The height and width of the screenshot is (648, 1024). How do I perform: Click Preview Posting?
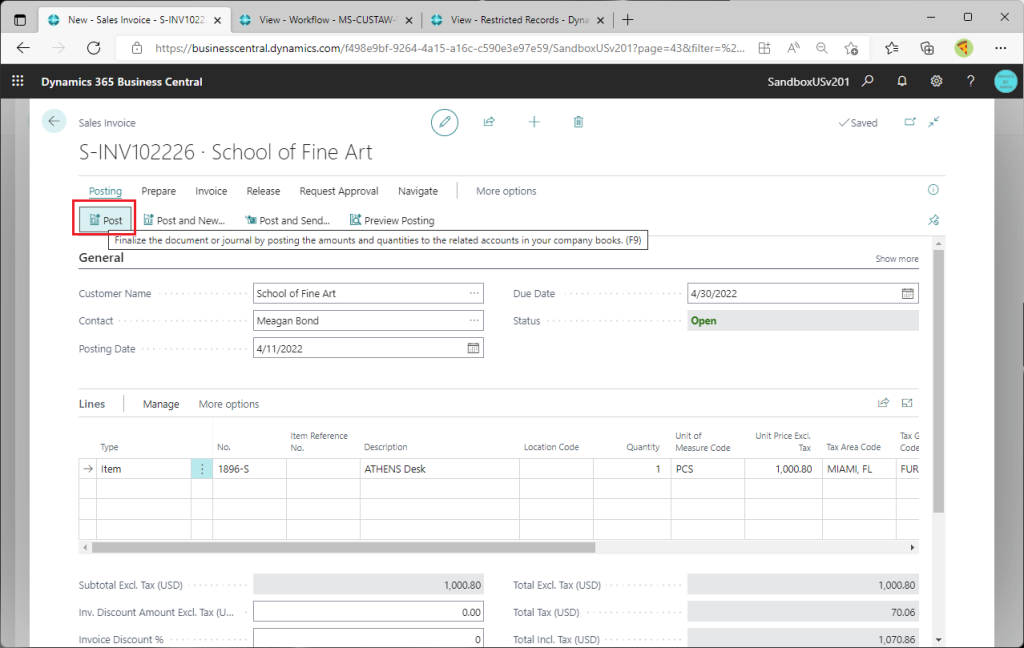tap(392, 220)
